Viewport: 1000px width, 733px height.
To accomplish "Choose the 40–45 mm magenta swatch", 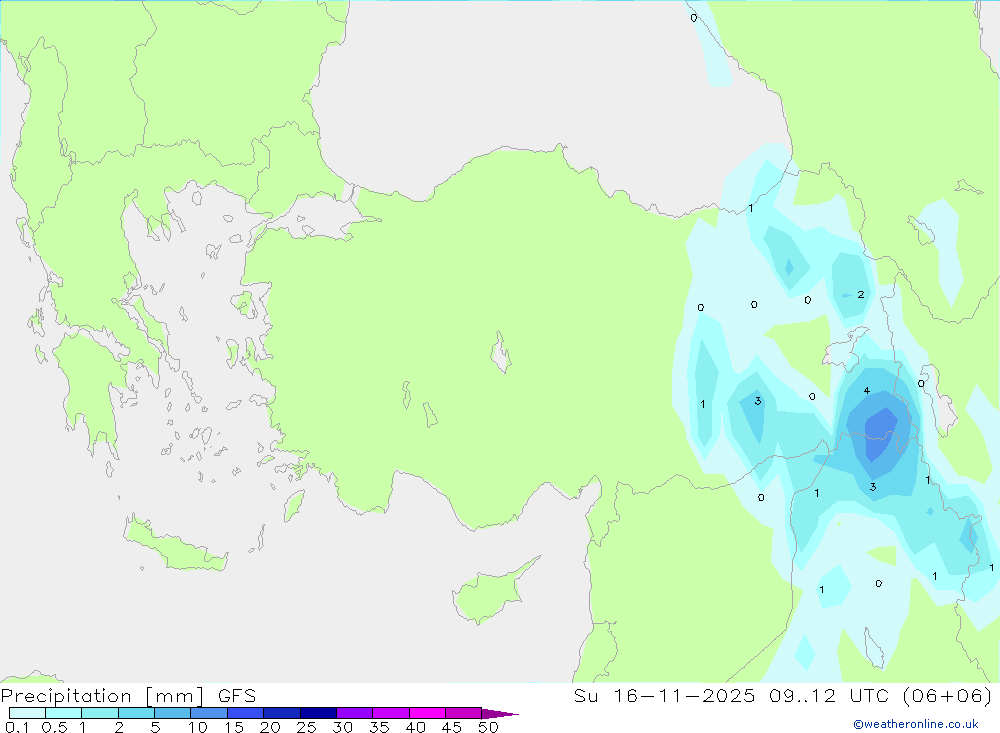I will click(x=427, y=713).
